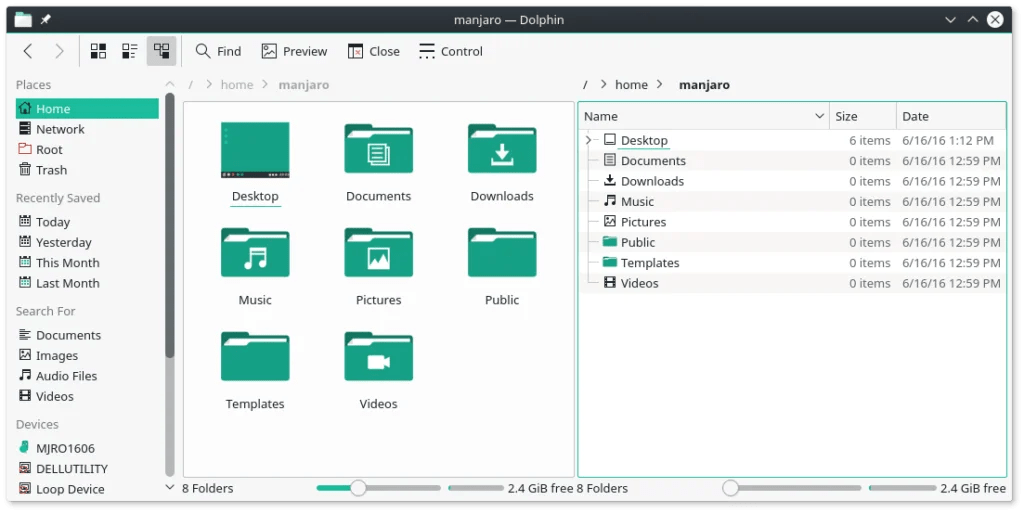Select Videos row in details list
The image size is (1024, 513).
(792, 283)
